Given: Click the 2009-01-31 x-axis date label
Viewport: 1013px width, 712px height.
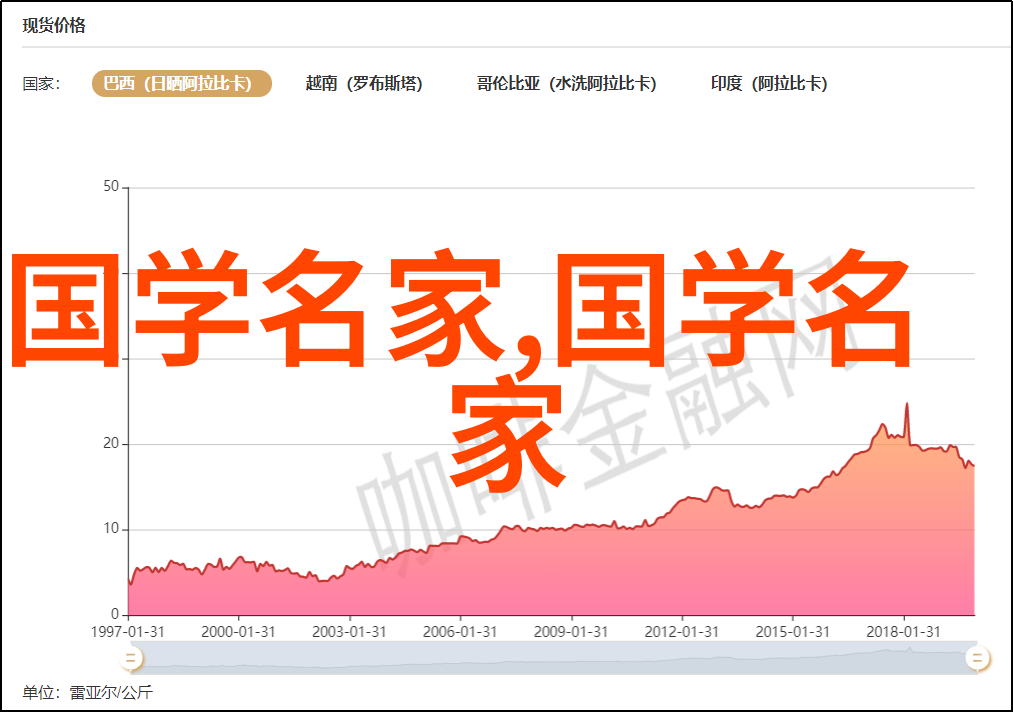Looking at the screenshot, I should (x=571, y=631).
